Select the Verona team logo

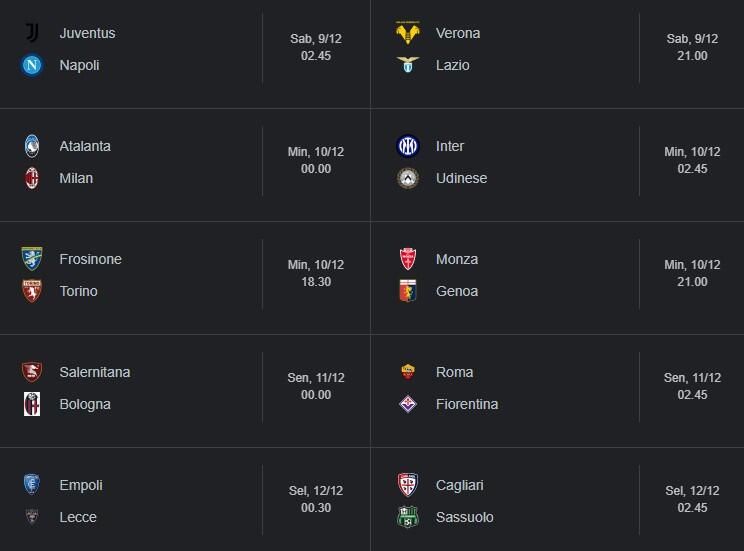[x=407, y=33]
